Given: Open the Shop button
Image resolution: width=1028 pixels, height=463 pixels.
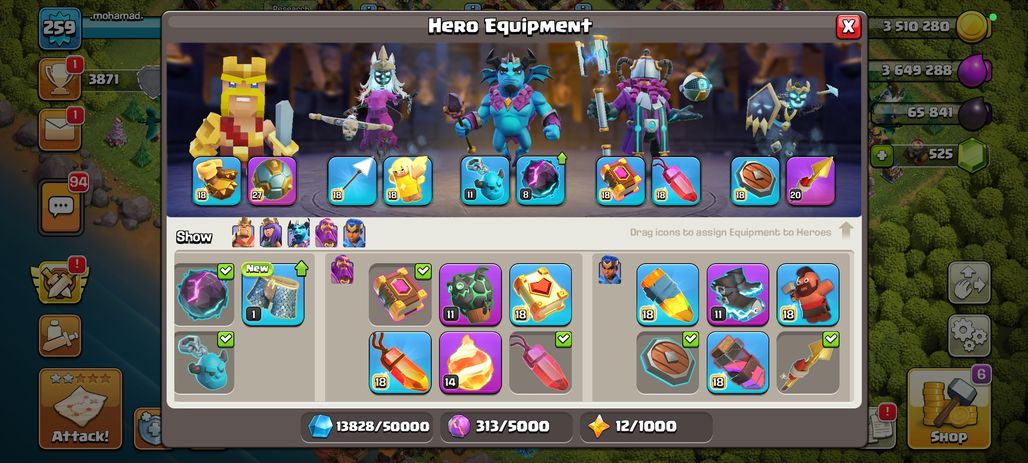Looking at the screenshot, I should point(949,408).
